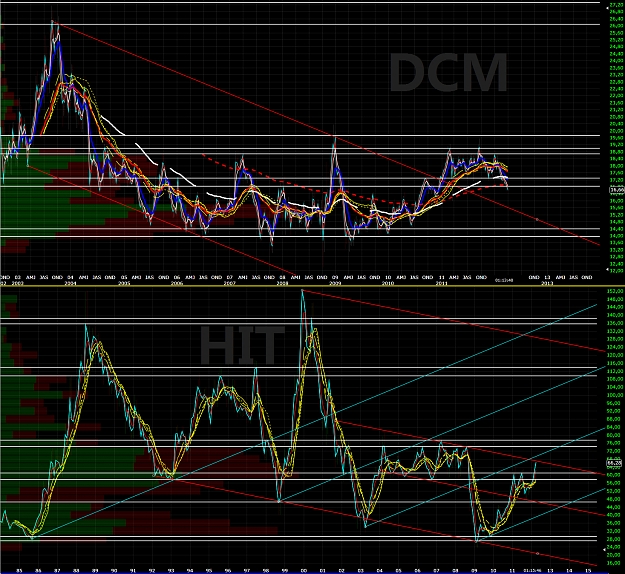
Task: Click the 85 year label on HIT time axis
Action: (x=19, y=571)
